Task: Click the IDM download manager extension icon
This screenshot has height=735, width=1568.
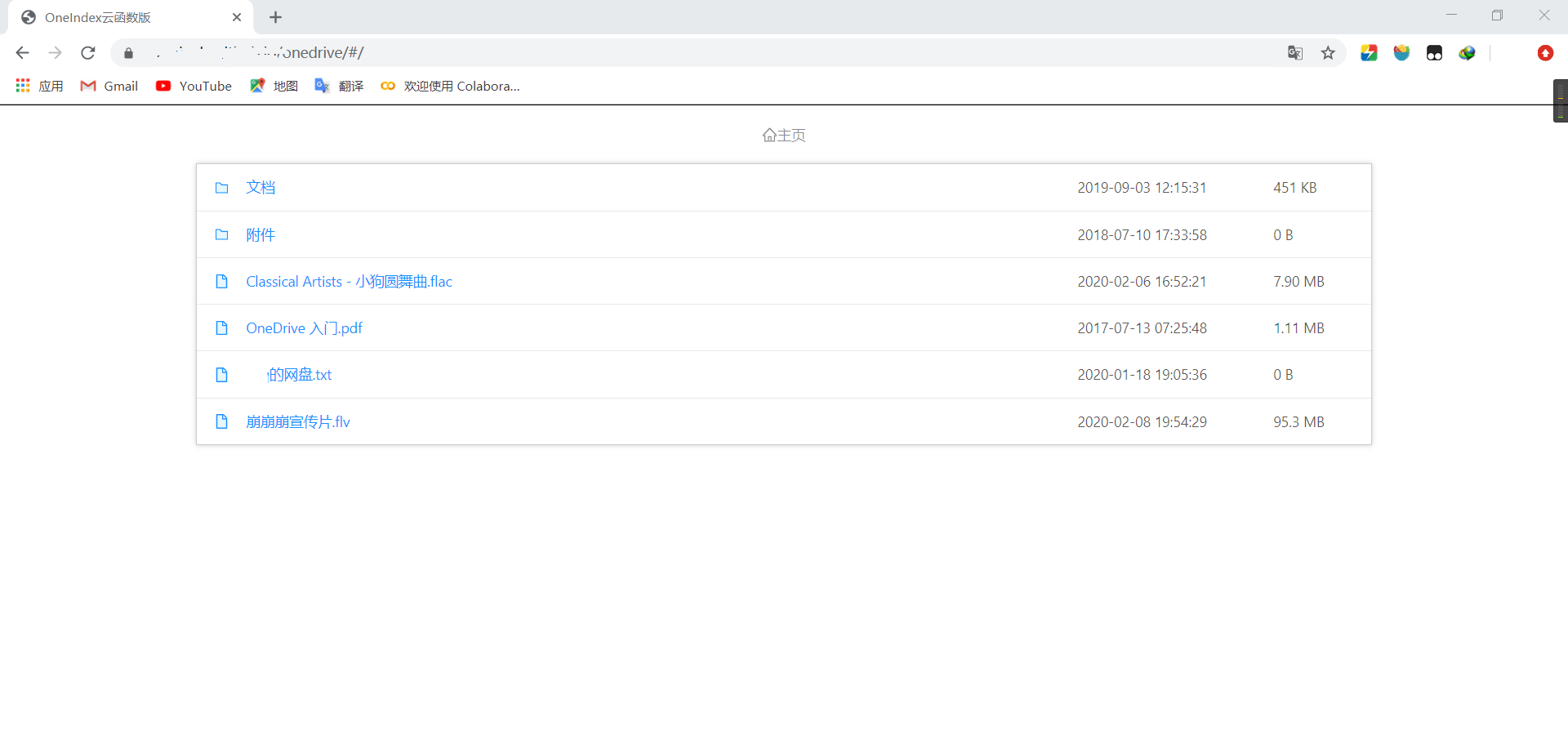Action: point(1467,52)
